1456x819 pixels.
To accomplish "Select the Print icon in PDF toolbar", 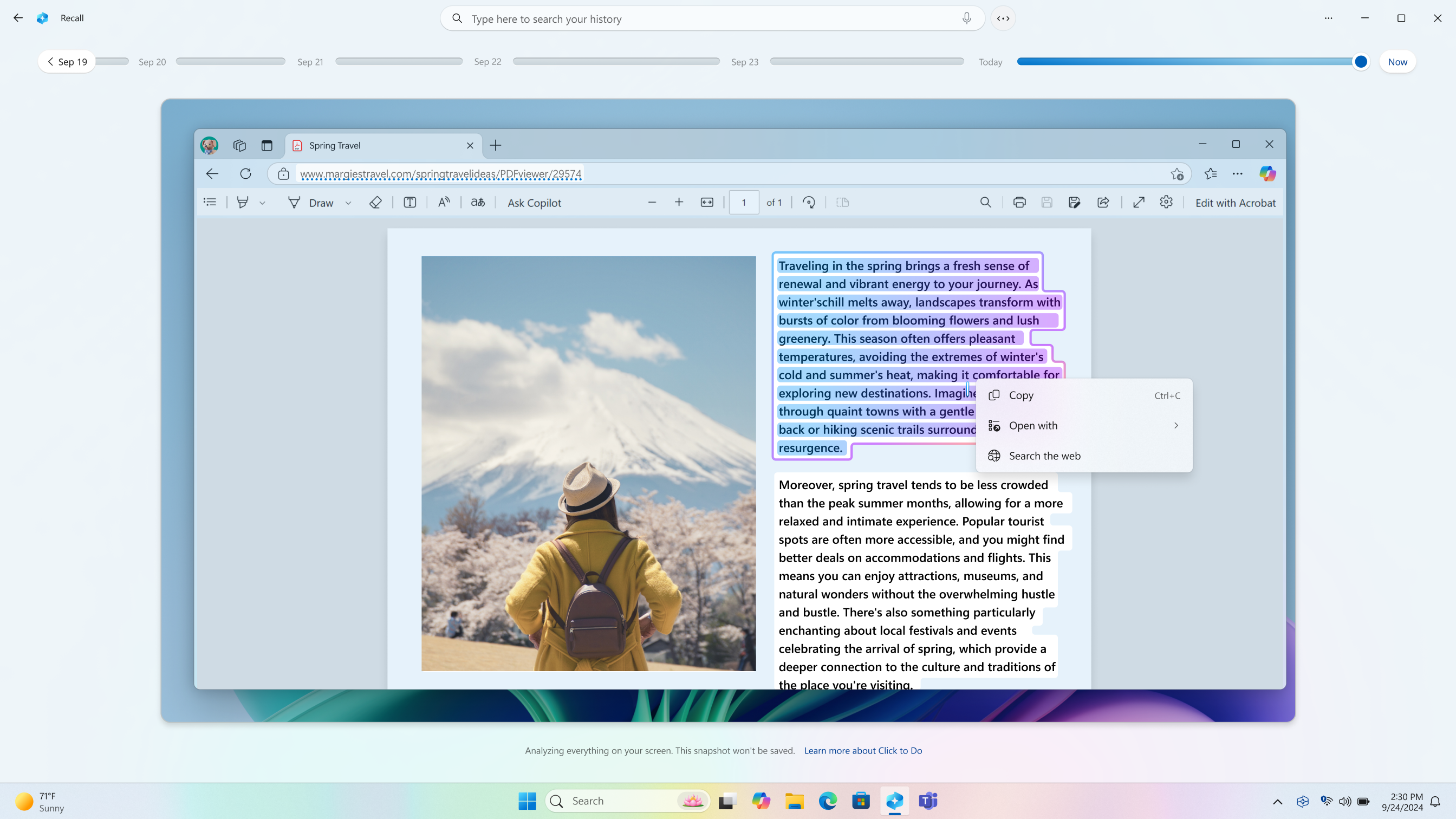I will click(x=1019, y=202).
